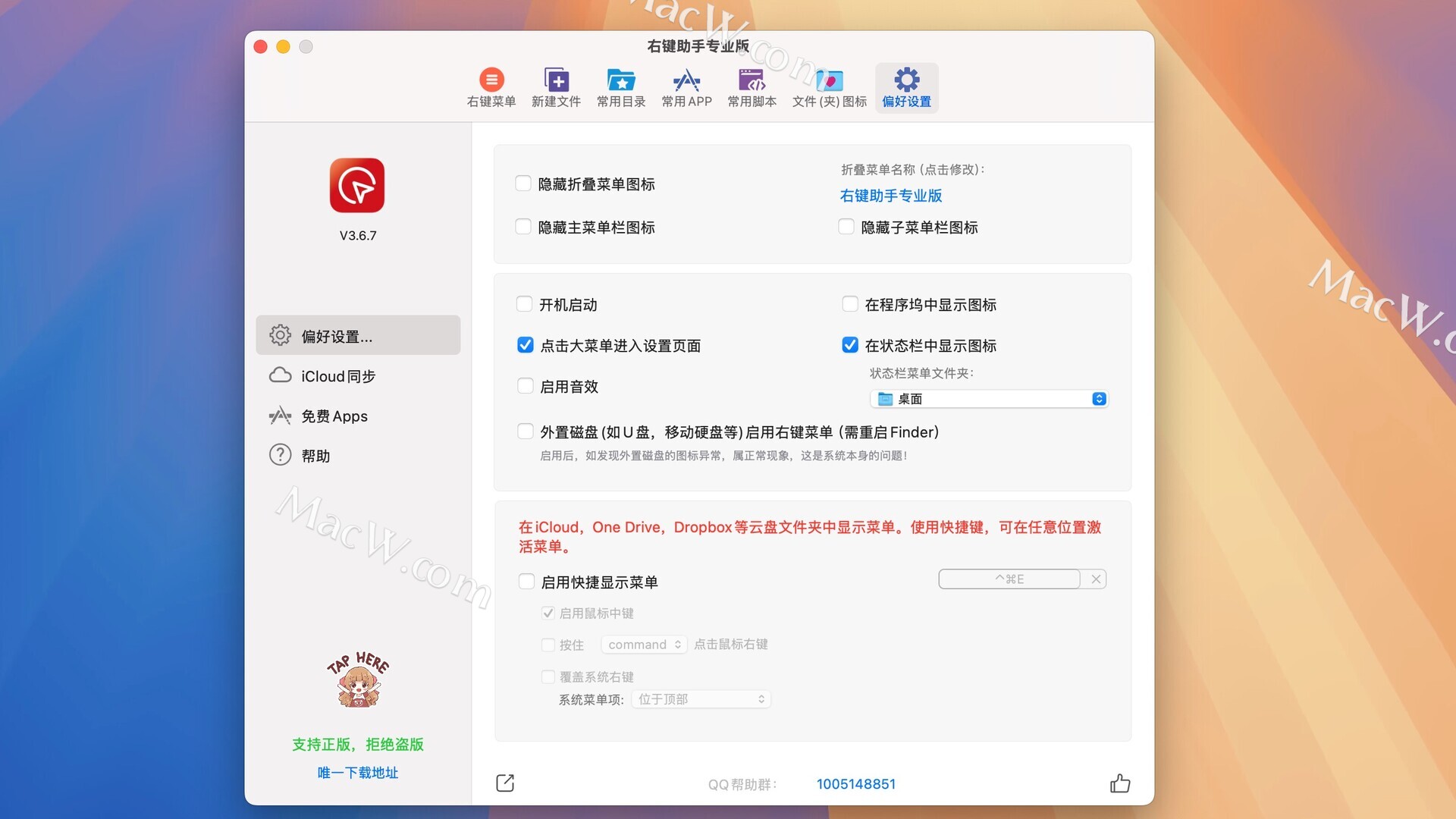Toggle the 按住 modifier checkbox
The width and height of the screenshot is (1456, 819).
pos(548,645)
